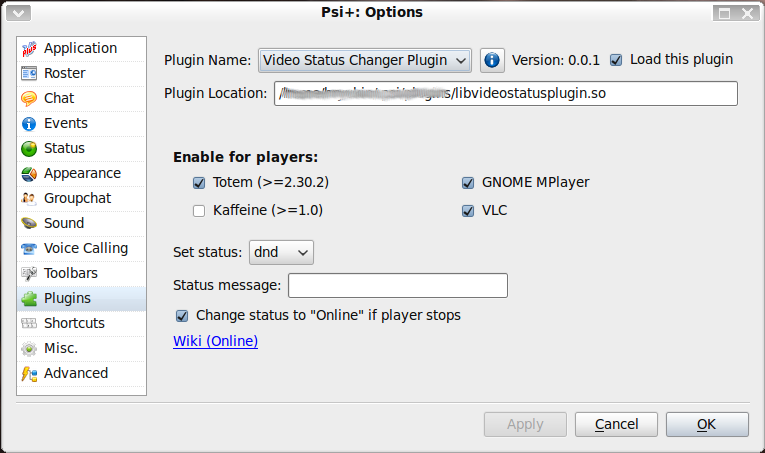Disable the Totem player checkbox
The width and height of the screenshot is (765, 453).
(199, 183)
